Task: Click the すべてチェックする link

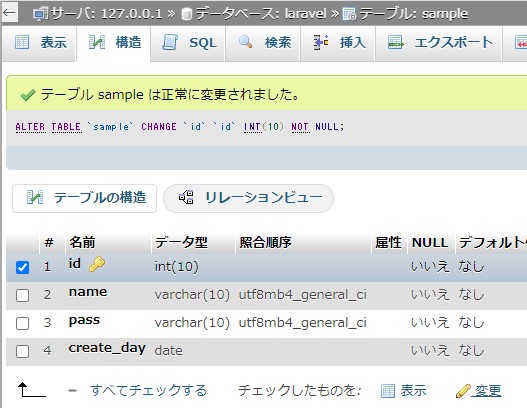Action: pos(148,391)
